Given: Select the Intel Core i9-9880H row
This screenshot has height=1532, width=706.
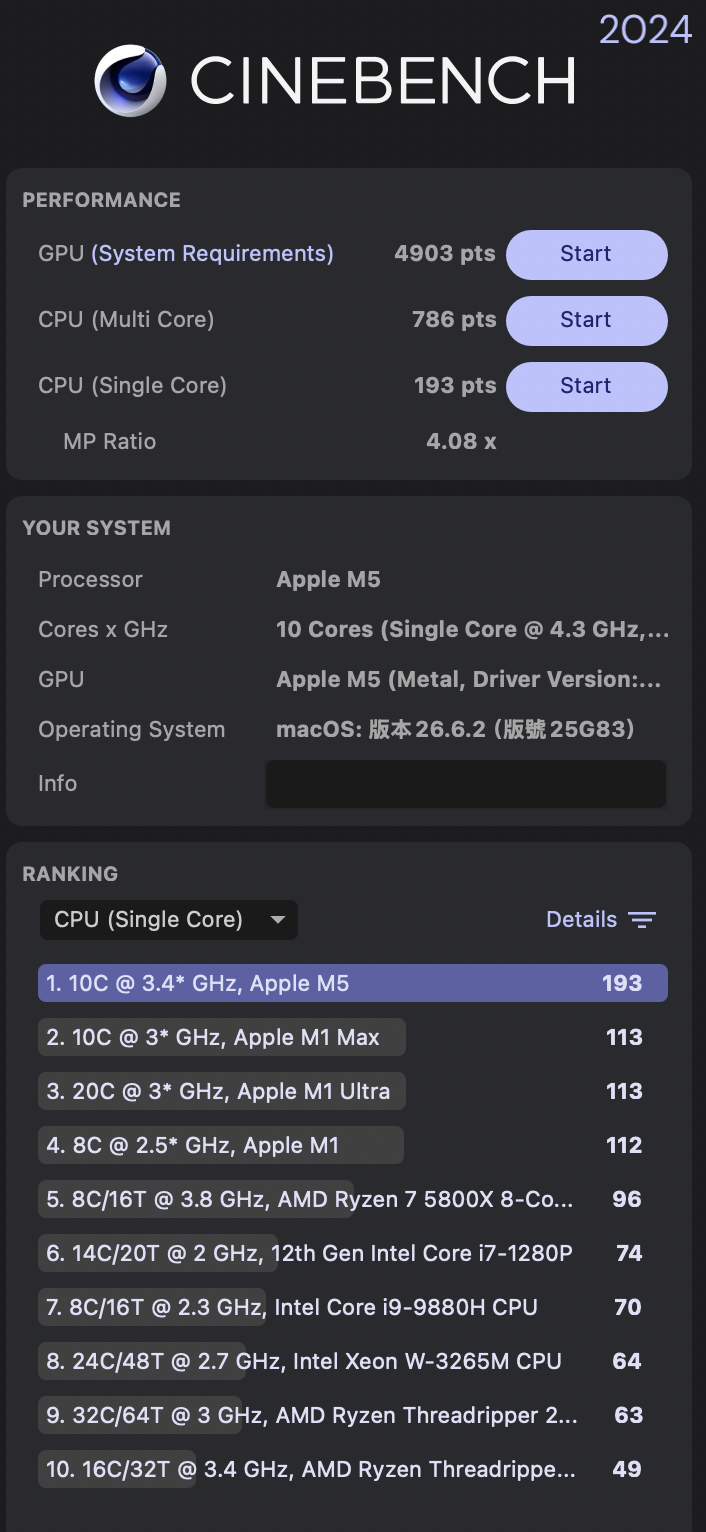Looking at the screenshot, I should click(x=353, y=1307).
